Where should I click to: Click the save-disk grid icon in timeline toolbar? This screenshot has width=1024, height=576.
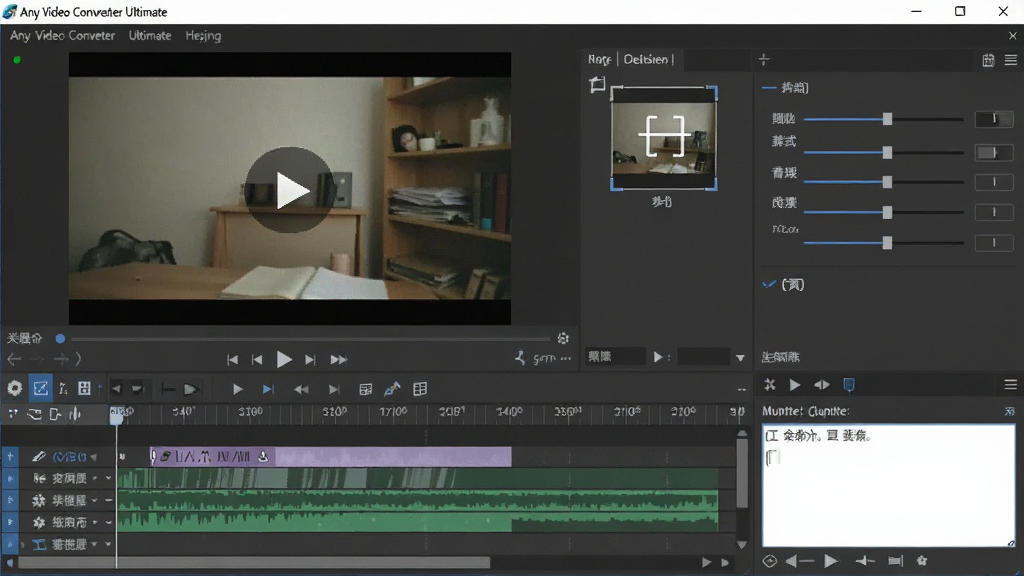84,389
